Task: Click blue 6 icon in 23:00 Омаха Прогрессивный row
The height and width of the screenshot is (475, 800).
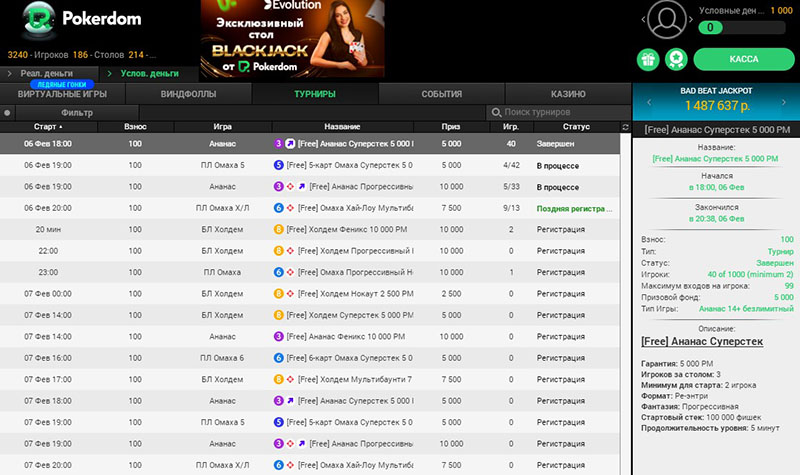Action: click(279, 272)
